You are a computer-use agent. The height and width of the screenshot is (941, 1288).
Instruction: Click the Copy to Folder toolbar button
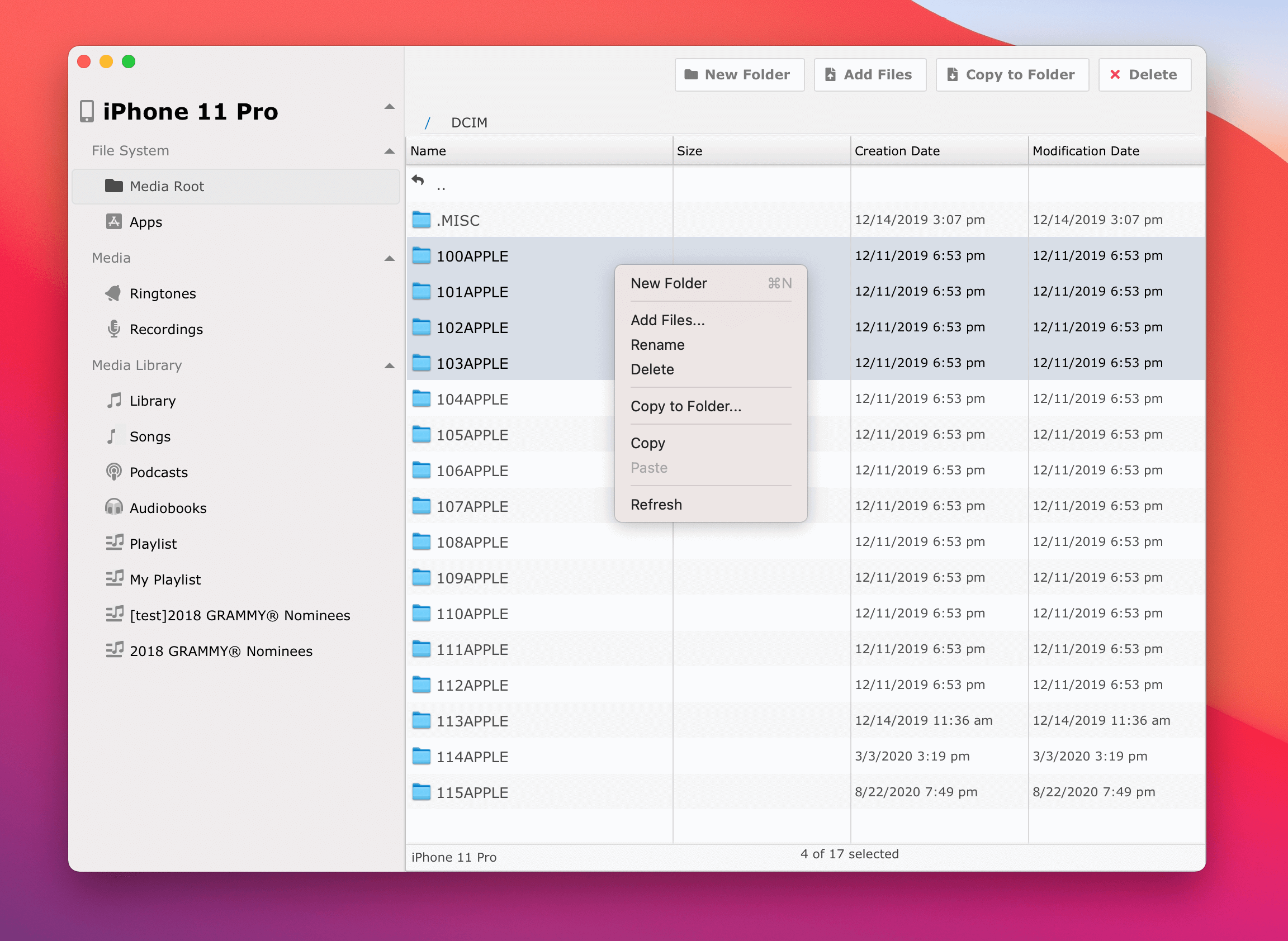[x=1012, y=75]
